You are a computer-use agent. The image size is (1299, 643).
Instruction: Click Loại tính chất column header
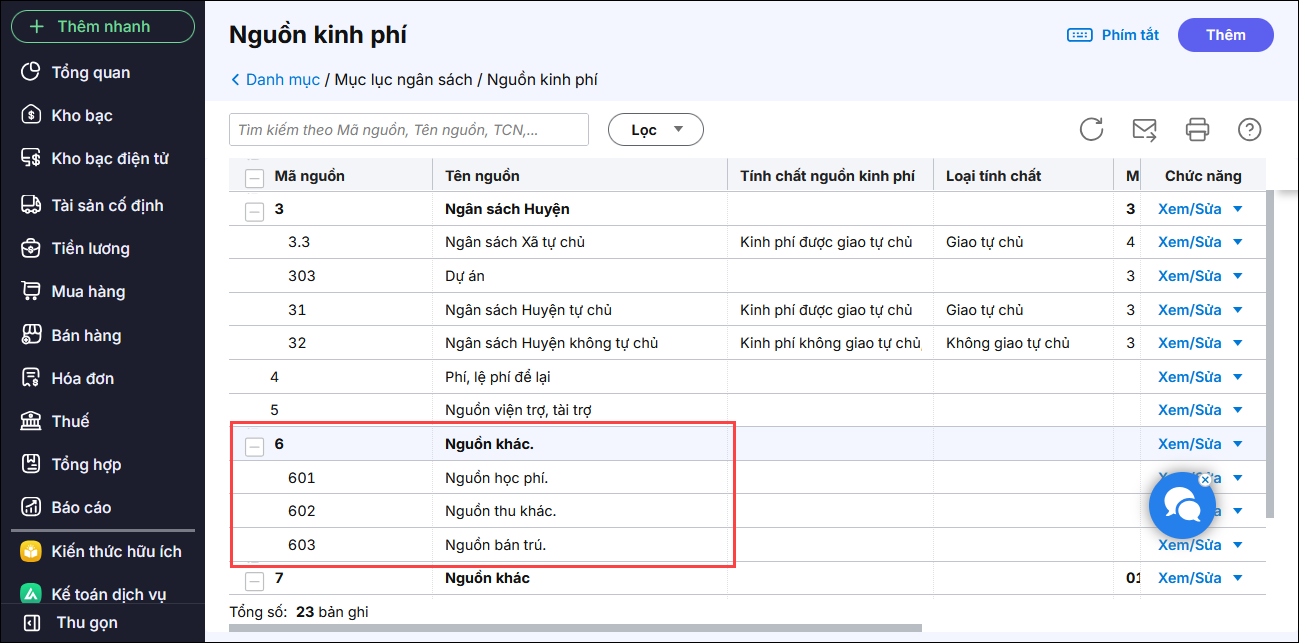994,176
